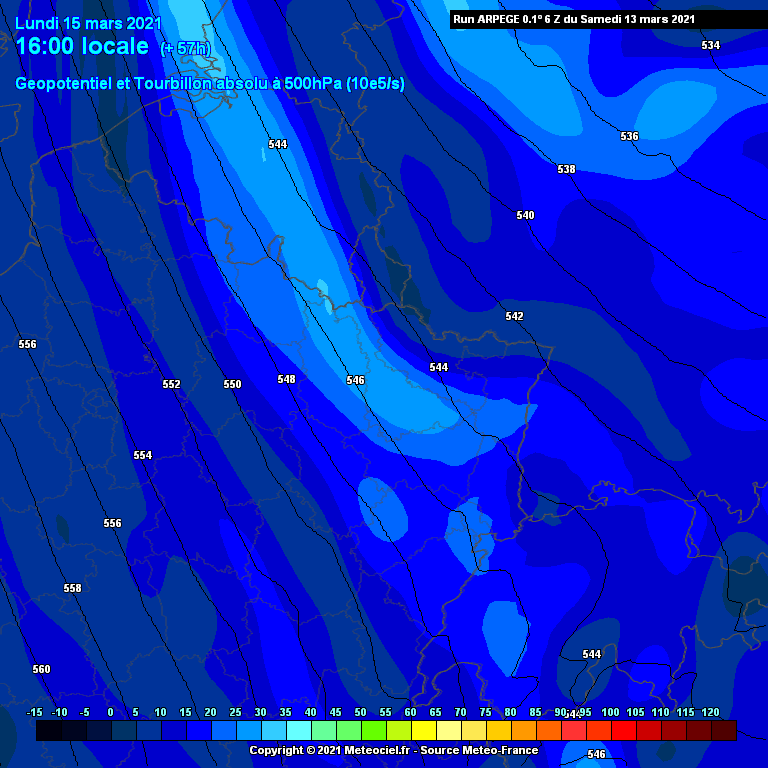Click the 534 contour label

pyautogui.click(x=710, y=46)
